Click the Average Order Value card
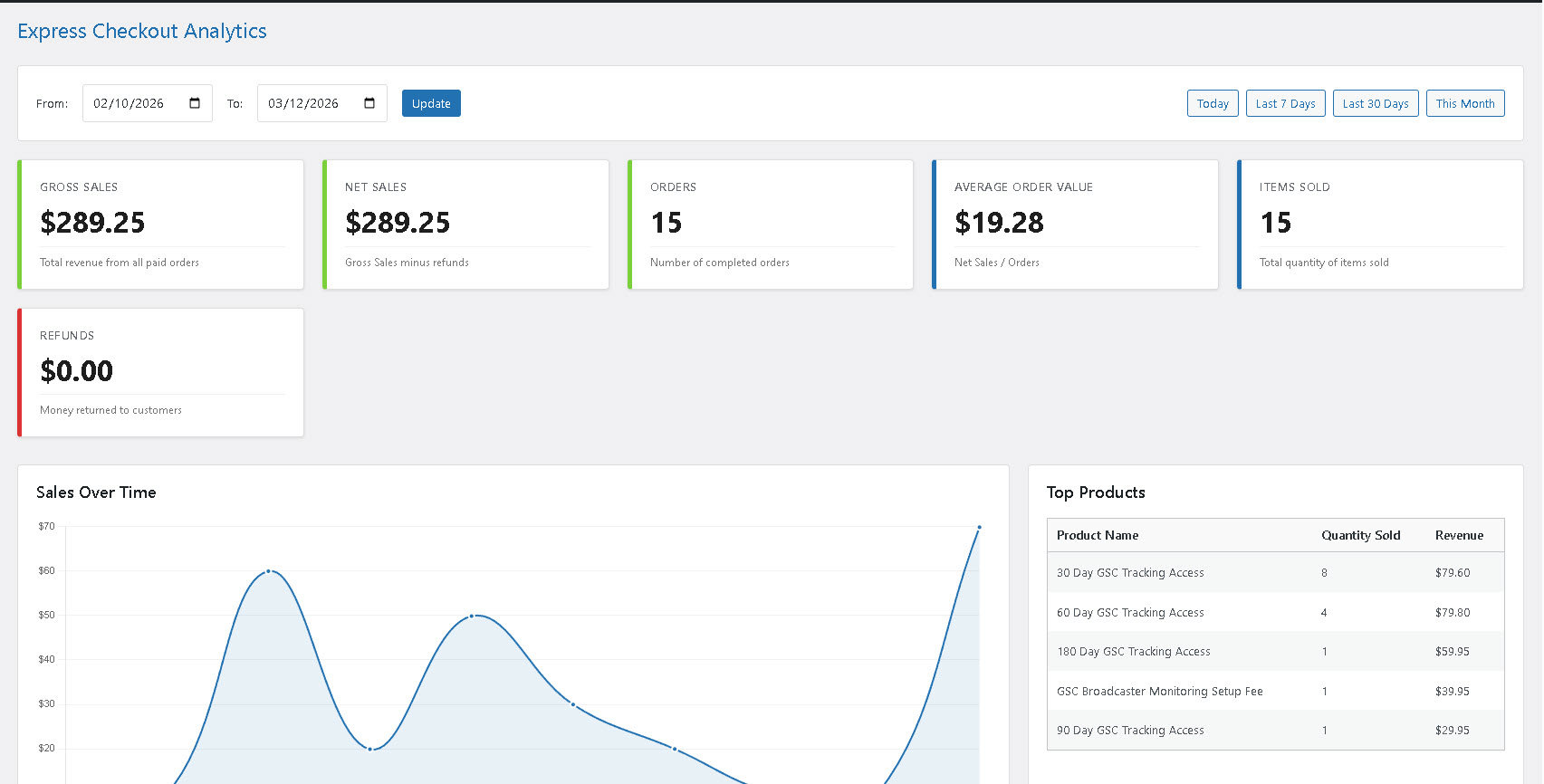Viewport: 1544px width, 784px height. pos(1076,225)
